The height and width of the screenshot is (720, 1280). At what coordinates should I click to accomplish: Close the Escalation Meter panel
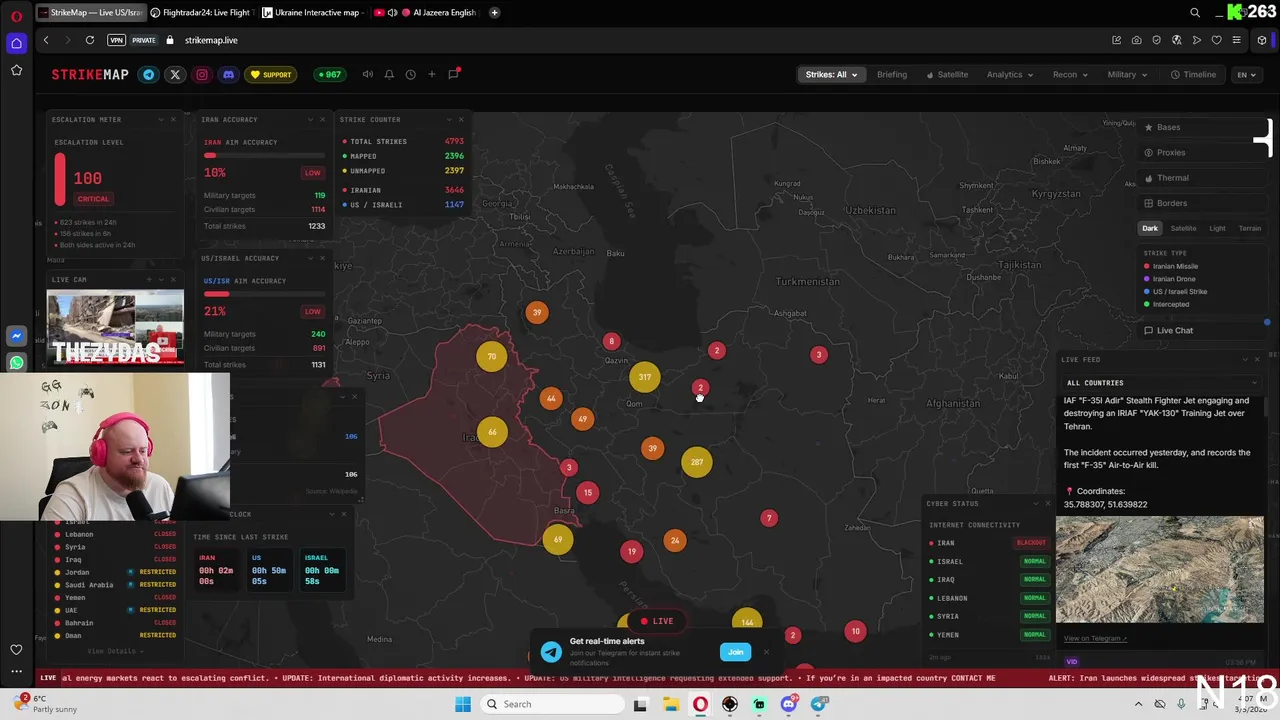(173, 119)
